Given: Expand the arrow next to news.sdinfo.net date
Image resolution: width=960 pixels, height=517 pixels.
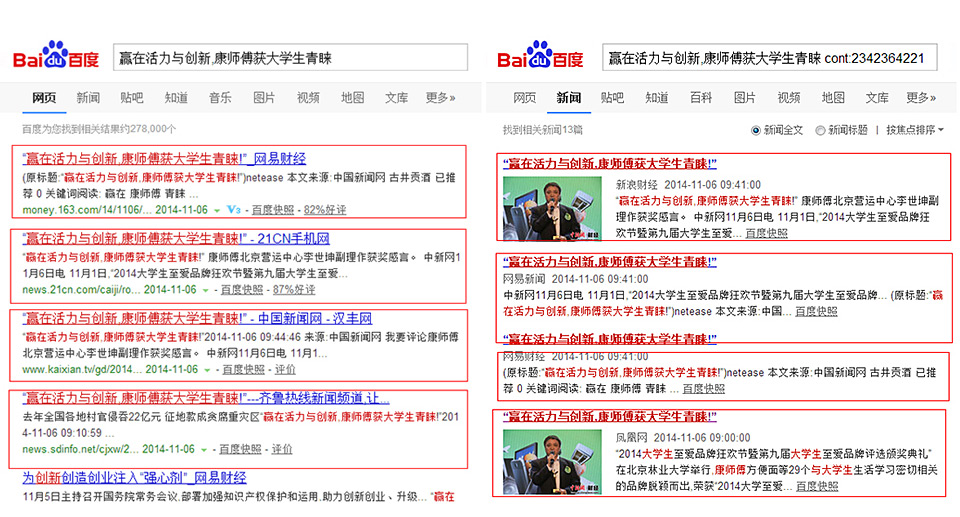Looking at the screenshot, I should pyautogui.click(x=204, y=450).
